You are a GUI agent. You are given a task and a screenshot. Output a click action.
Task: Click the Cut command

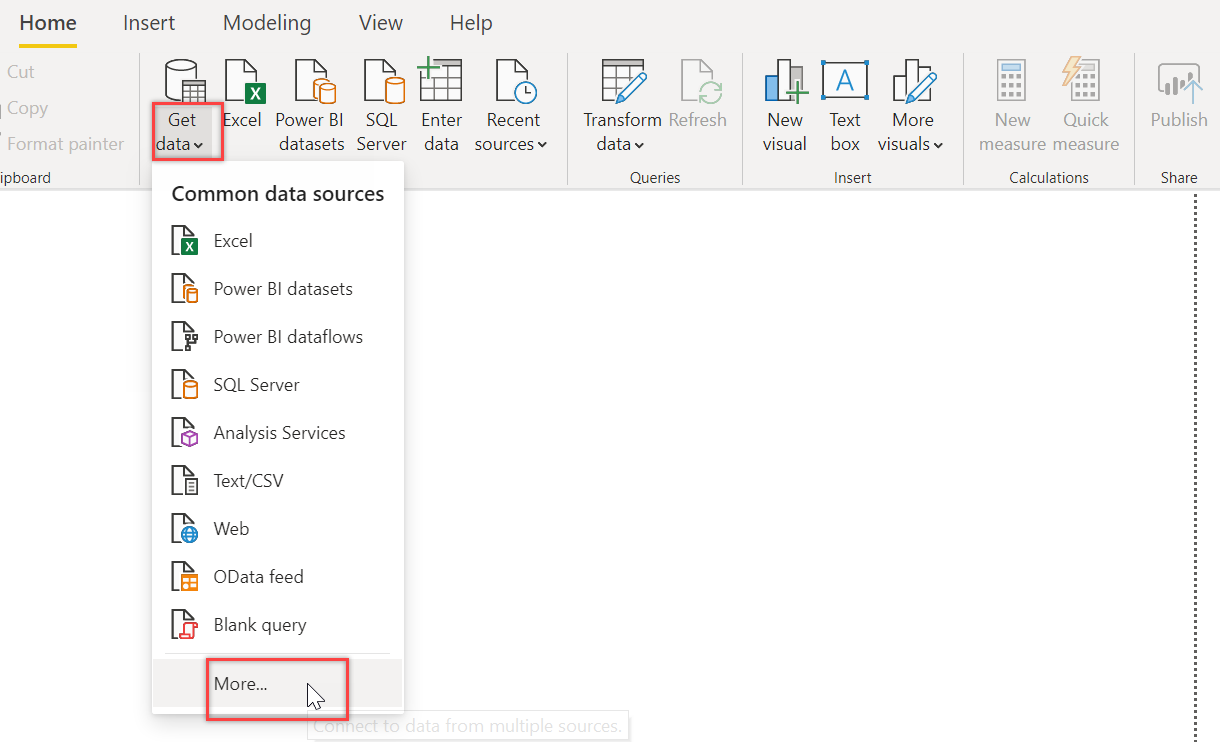[21, 72]
